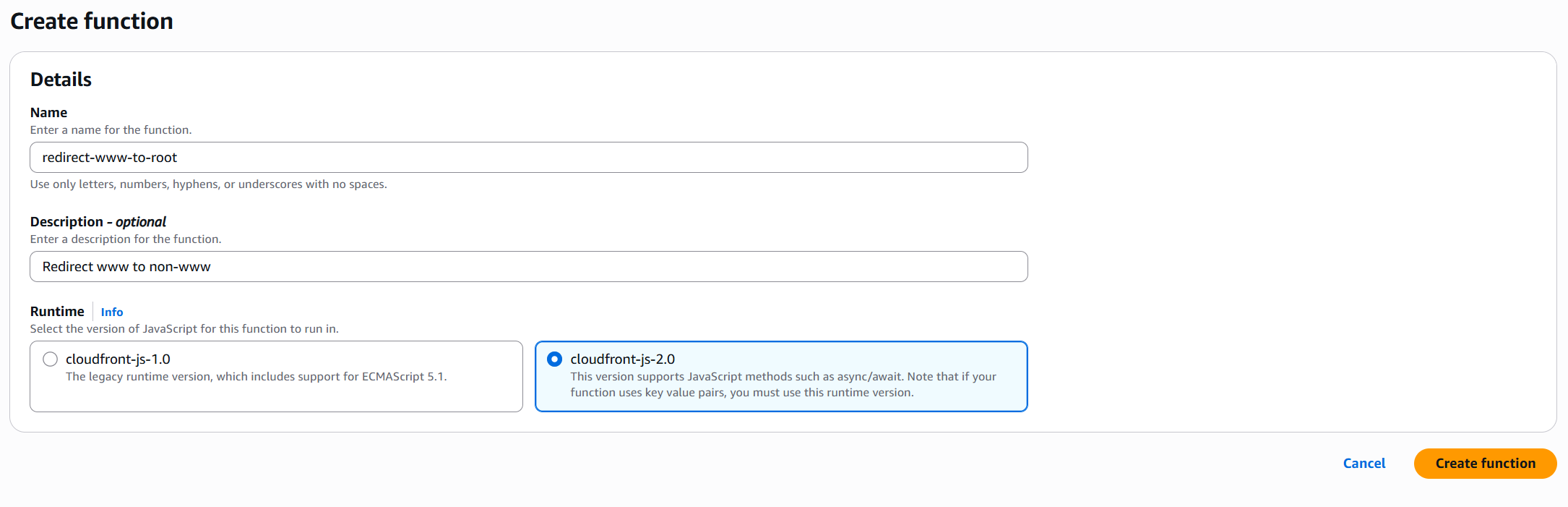Choose the cloudfront-js-1.0 label text
This screenshot has height=507, width=1568.
coord(118,359)
